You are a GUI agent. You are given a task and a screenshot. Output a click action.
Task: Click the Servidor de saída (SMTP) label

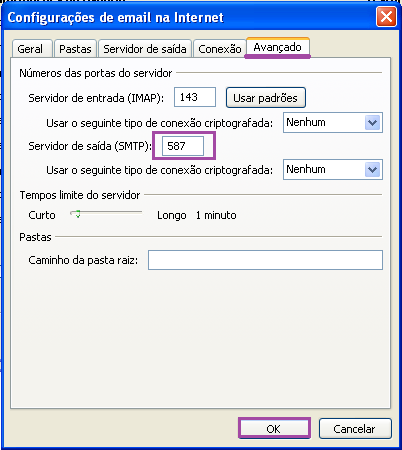[x=90, y=146]
